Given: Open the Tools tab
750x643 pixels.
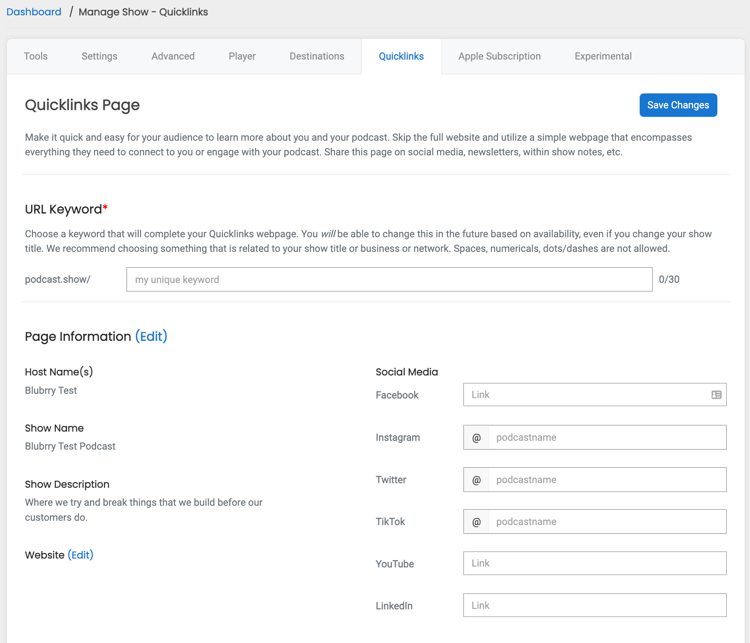Looking at the screenshot, I should coord(36,56).
